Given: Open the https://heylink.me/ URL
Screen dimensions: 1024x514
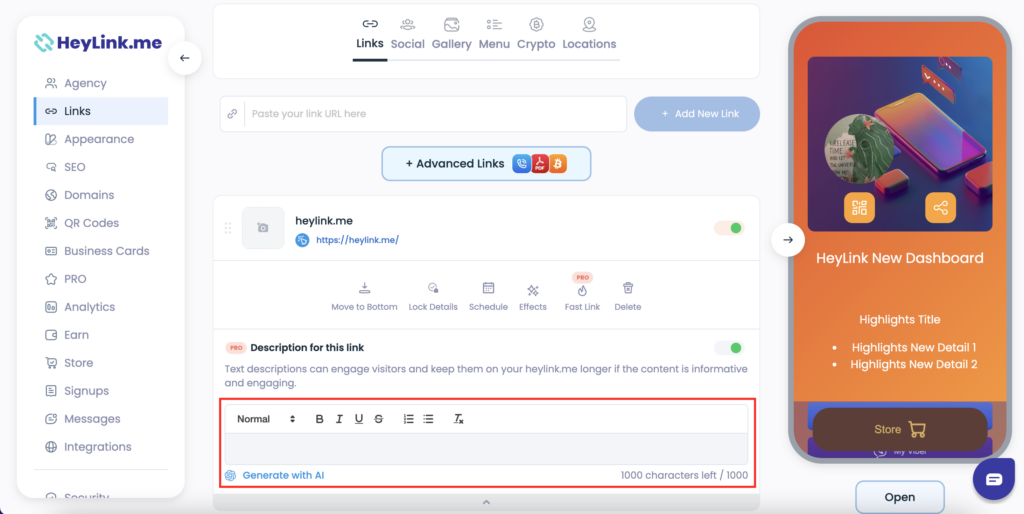Looking at the screenshot, I should click(357, 240).
